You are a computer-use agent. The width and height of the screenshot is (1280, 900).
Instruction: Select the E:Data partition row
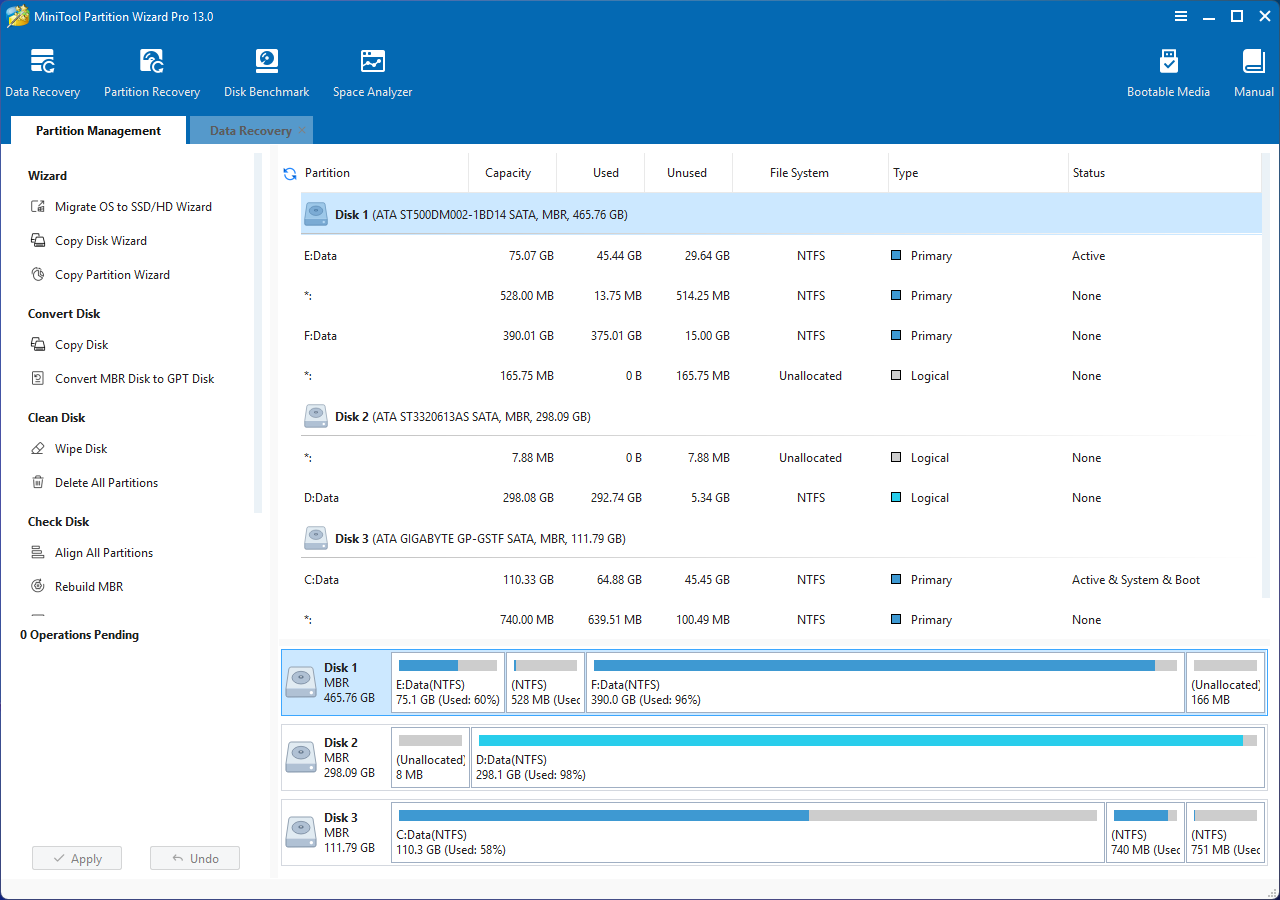point(780,256)
